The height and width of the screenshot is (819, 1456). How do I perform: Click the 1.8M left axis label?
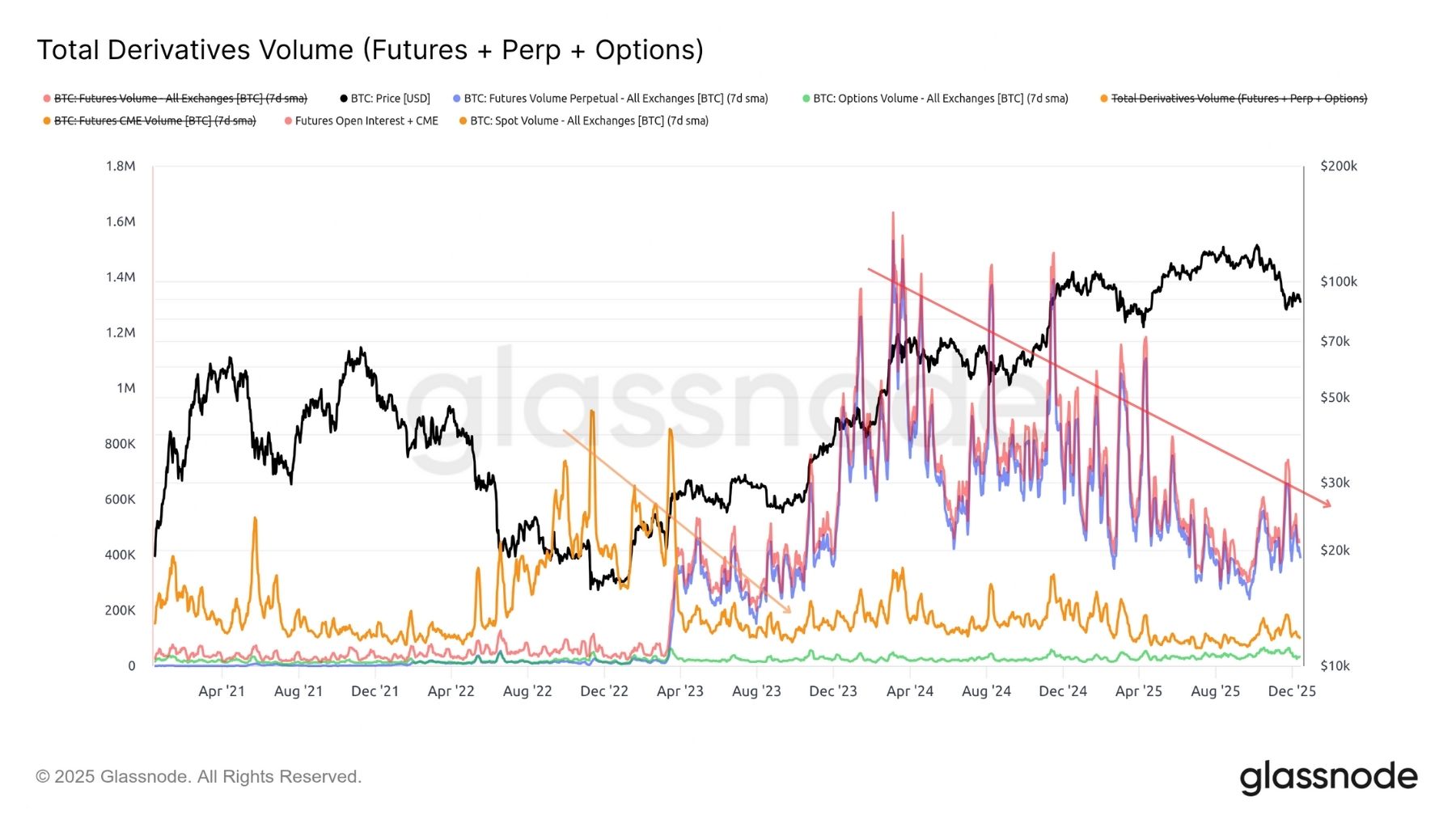[121, 167]
